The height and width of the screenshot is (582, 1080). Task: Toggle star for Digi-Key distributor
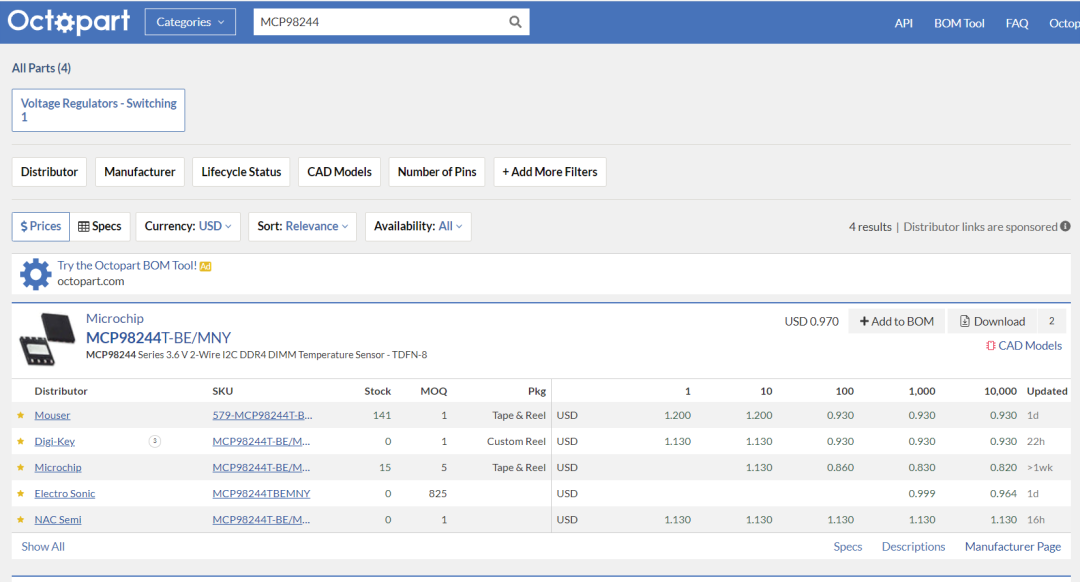click(x=21, y=441)
